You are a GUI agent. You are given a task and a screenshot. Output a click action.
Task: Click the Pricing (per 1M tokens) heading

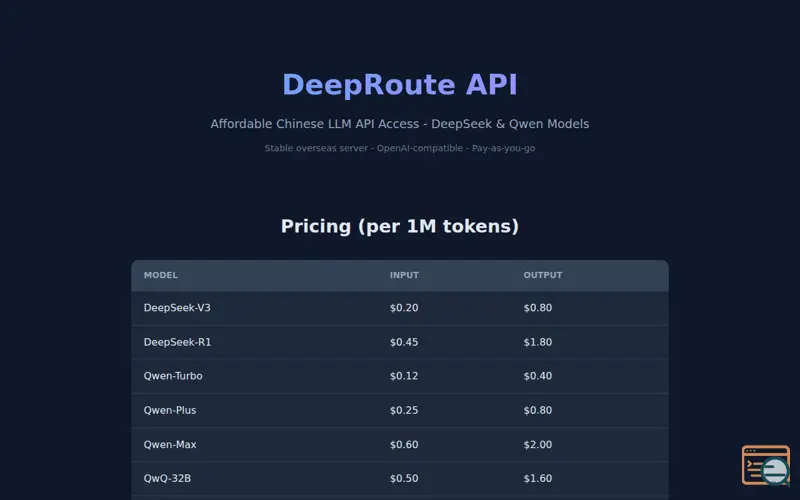tap(400, 226)
